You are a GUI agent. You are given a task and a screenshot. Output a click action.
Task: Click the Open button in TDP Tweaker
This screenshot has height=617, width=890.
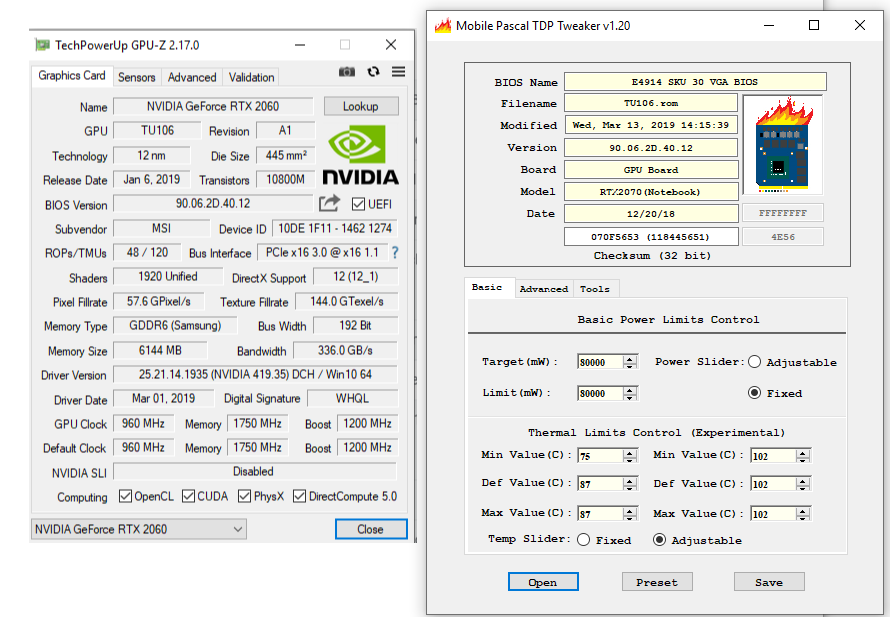(x=543, y=582)
